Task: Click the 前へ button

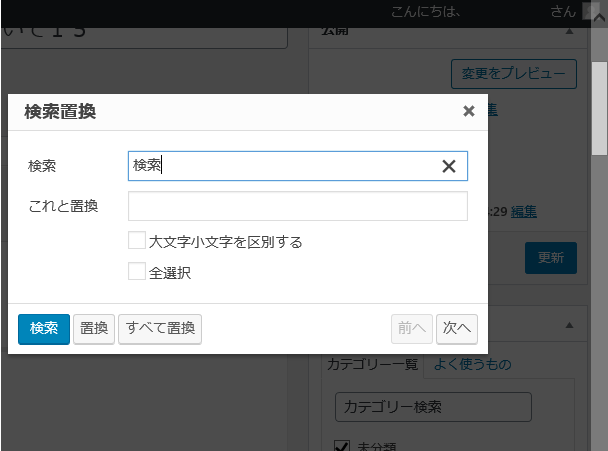Action: click(411, 328)
